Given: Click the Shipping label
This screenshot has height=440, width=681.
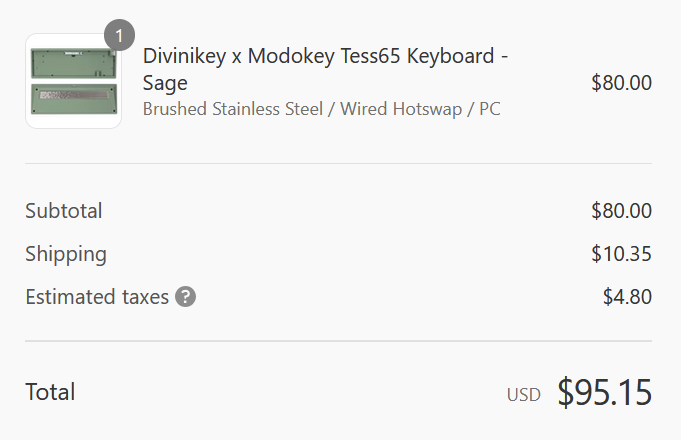Looking at the screenshot, I should click(x=66, y=254).
